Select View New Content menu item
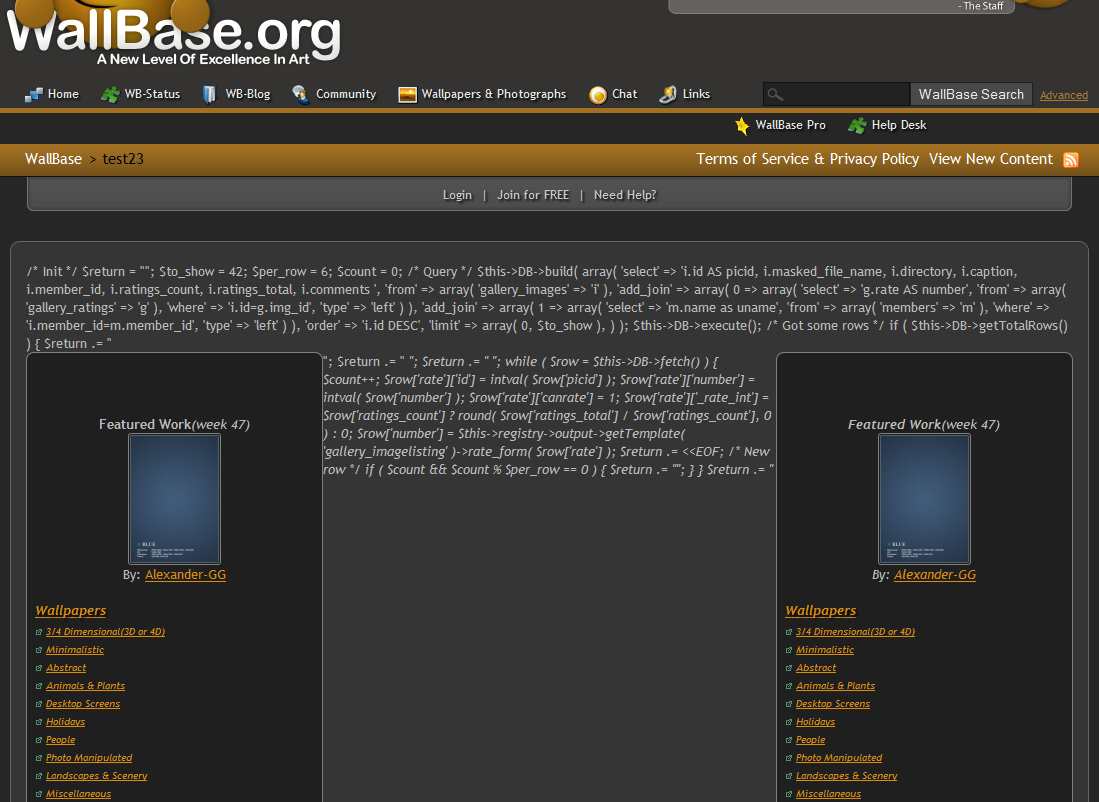 (x=990, y=159)
